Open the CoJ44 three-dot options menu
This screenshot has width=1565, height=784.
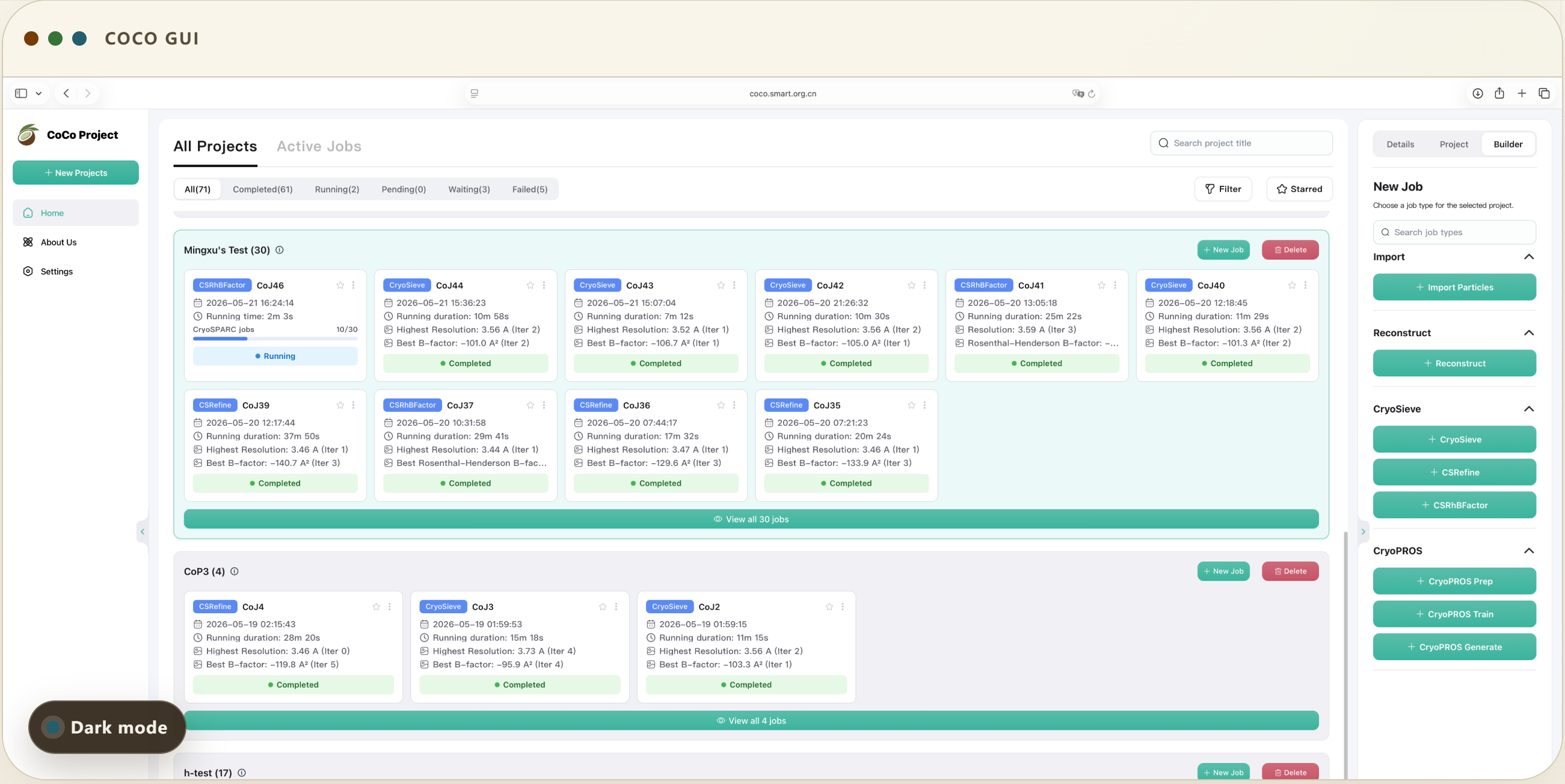[x=544, y=286]
